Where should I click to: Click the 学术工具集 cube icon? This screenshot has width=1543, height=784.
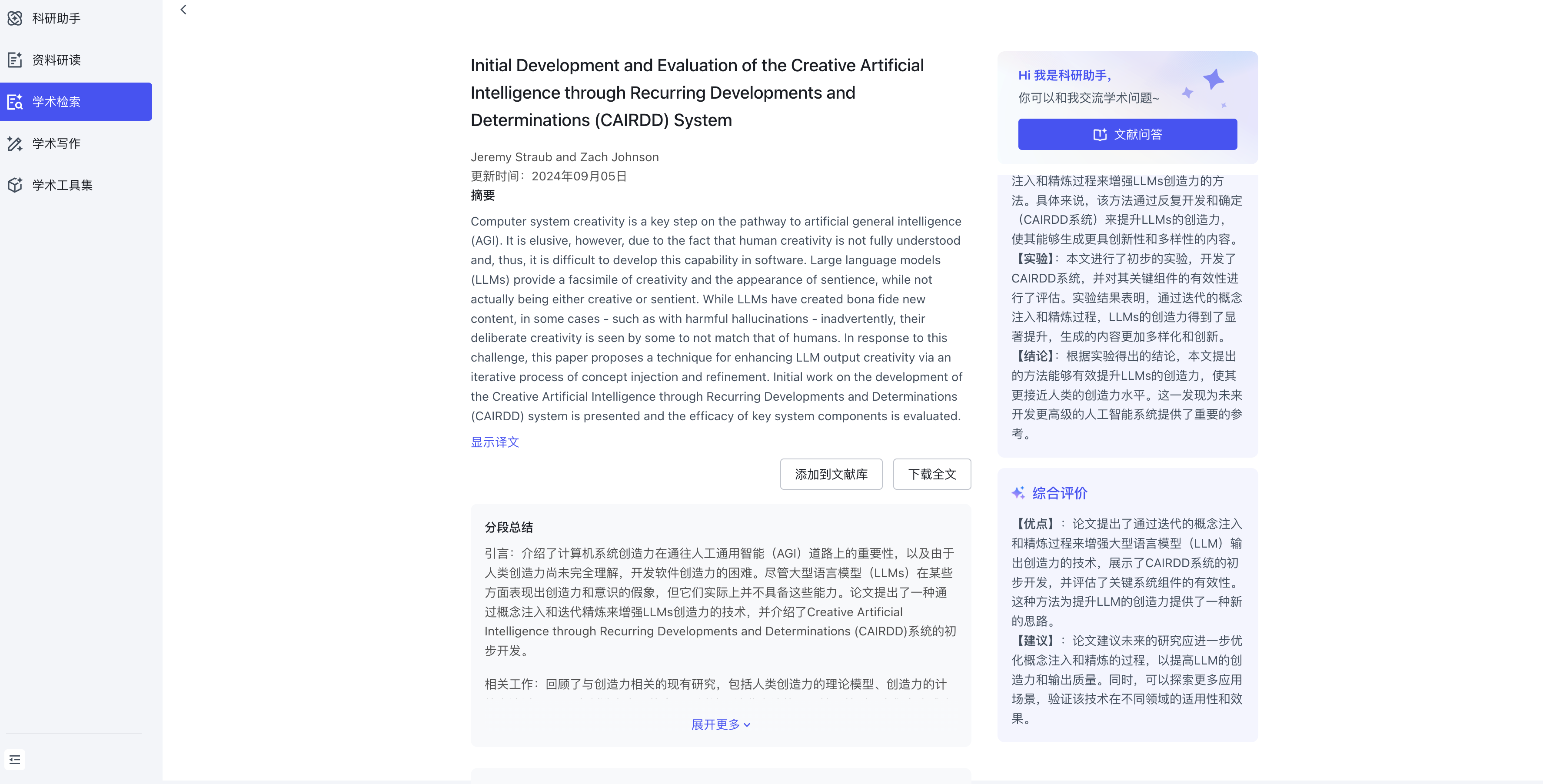[x=15, y=185]
